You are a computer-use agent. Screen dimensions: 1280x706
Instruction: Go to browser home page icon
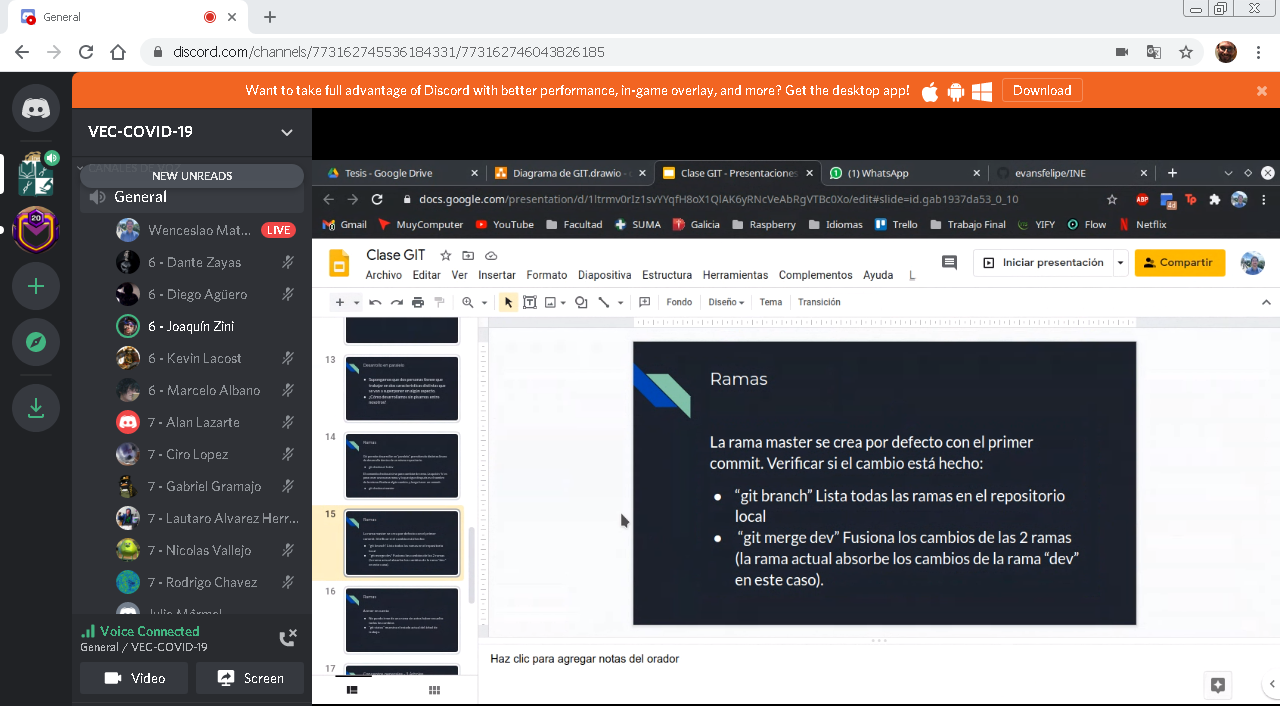tap(118, 52)
